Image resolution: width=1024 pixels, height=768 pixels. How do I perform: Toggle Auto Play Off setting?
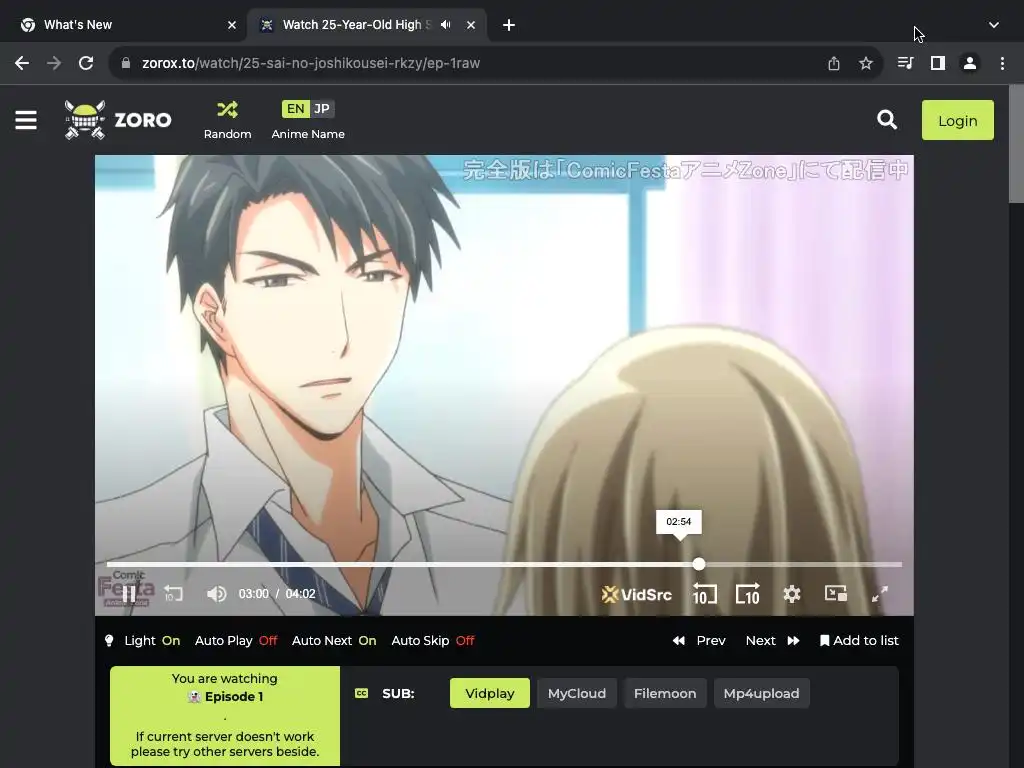click(236, 641)
